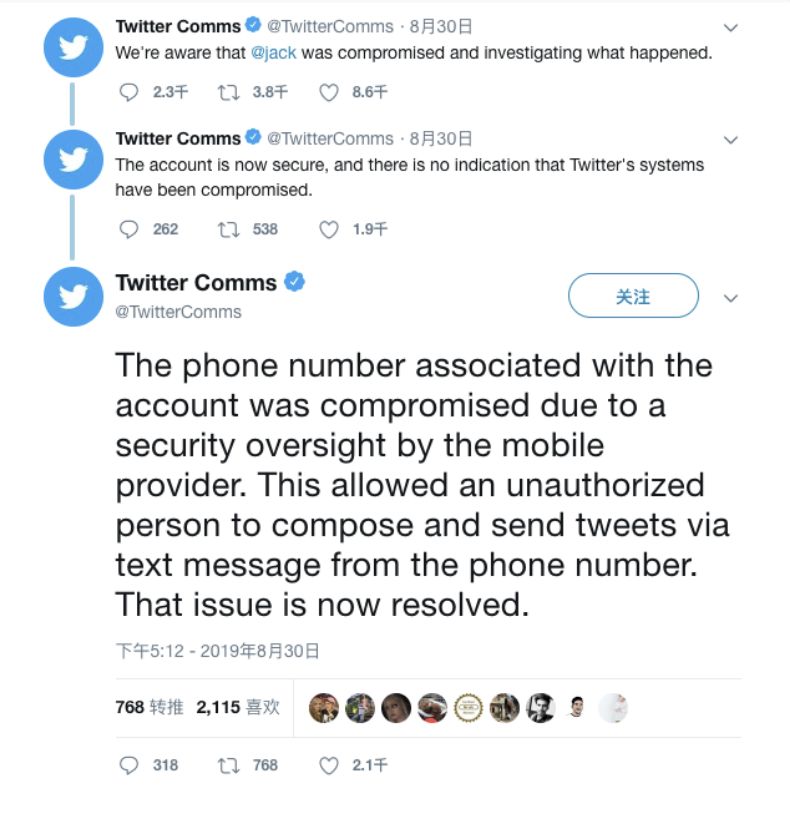Click Twitter Comms avatar on main tweet
The width and height of the screenshot is (790, 824).
[73, 297]
